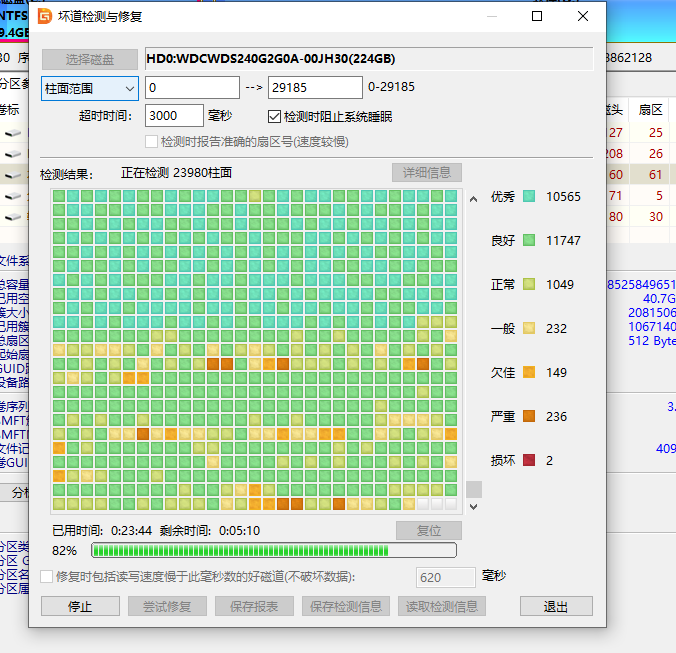This screenshot has width=676, height=653.
Task: Click the end cylinder field containing 29185
Action: click(x=315, y=87)
